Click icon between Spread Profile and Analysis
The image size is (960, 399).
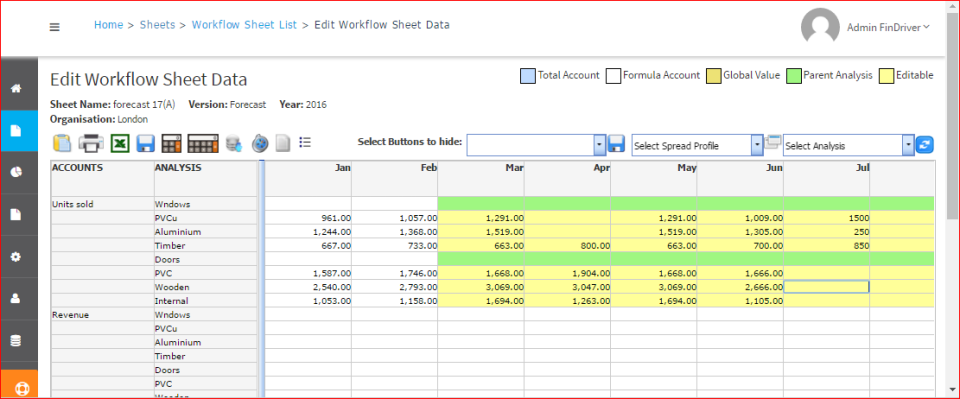pos(773,142)
